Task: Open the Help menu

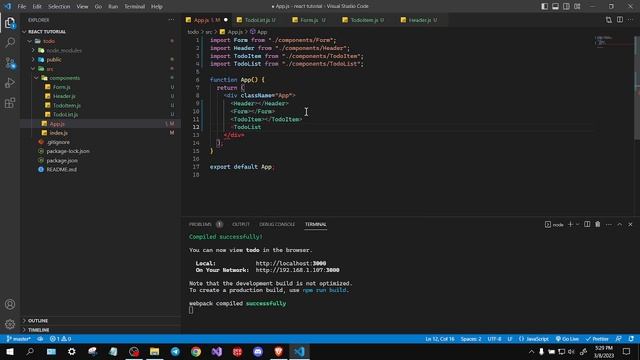Action: (x=157, y=7)
